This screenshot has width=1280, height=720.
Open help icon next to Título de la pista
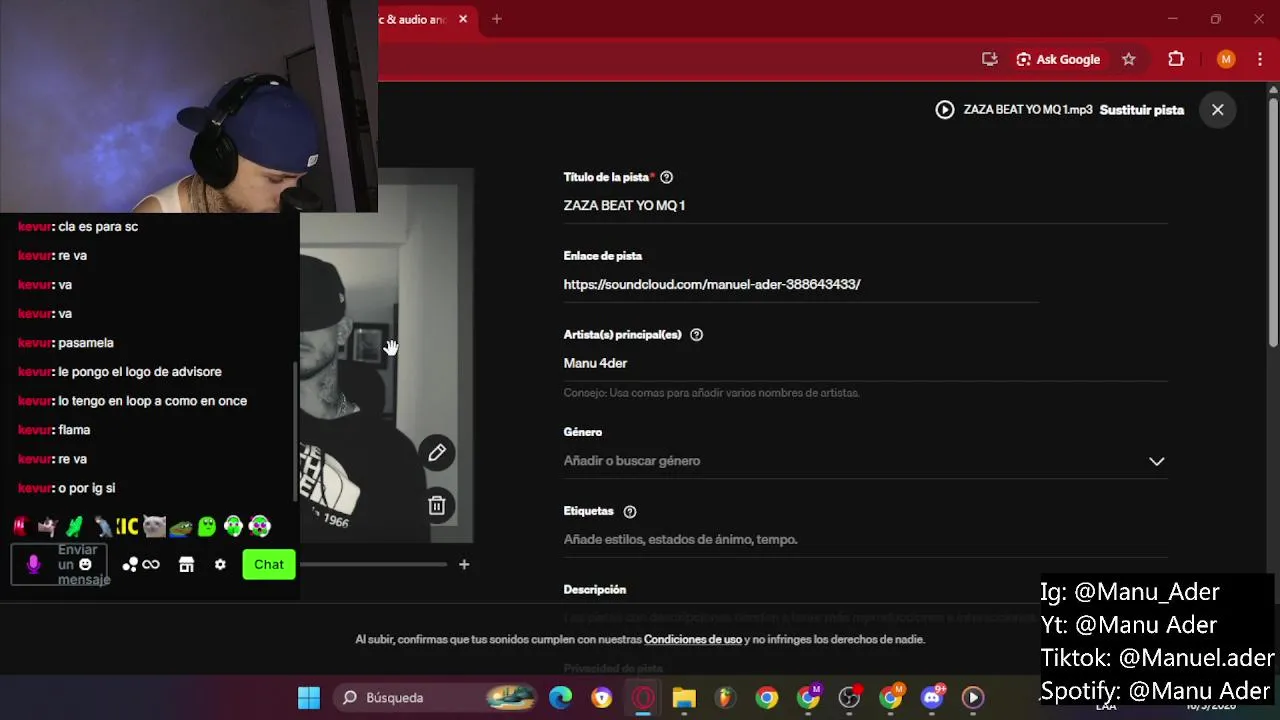click(666, 177)
